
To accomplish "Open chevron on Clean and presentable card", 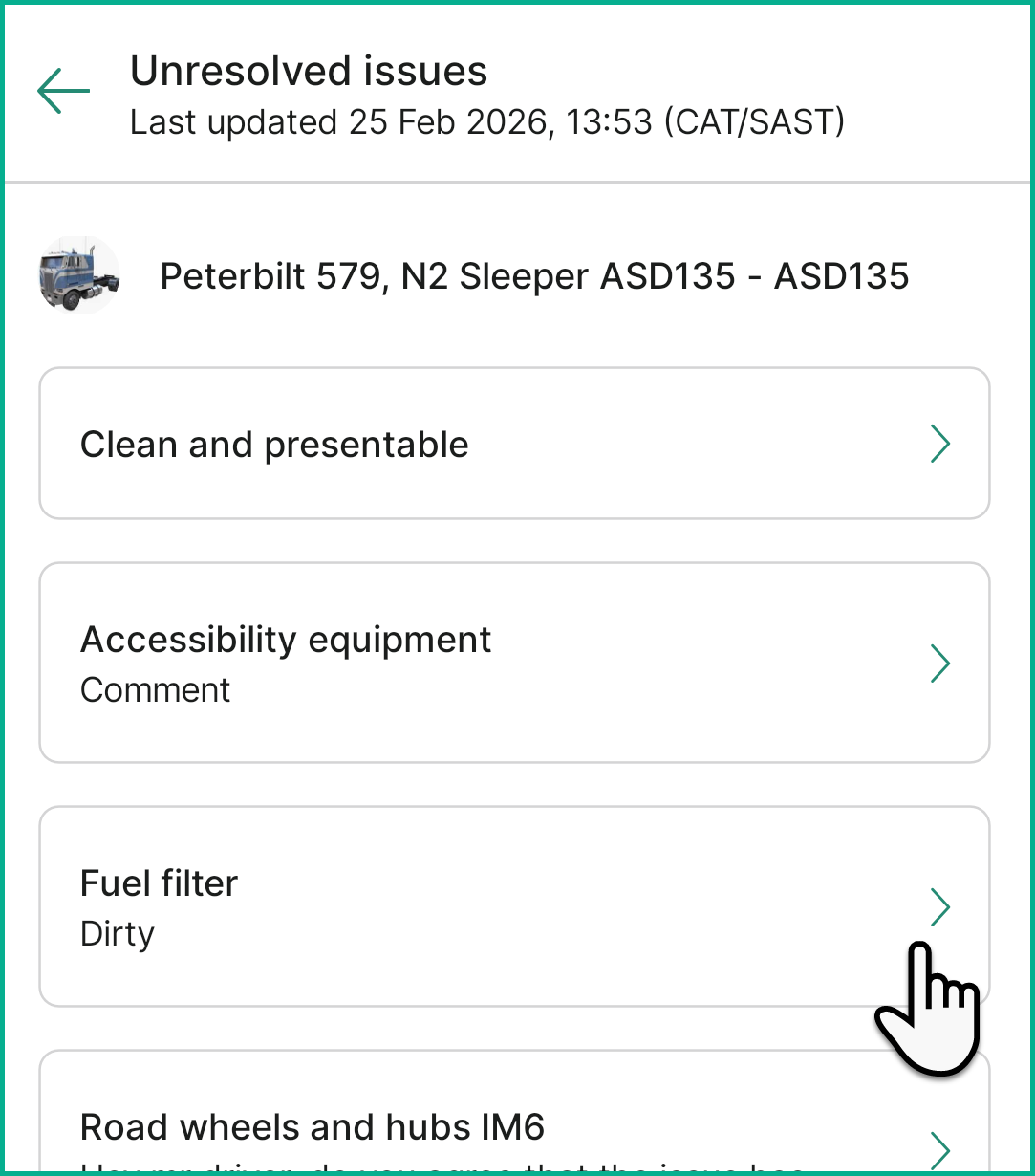I will (940, 444).
